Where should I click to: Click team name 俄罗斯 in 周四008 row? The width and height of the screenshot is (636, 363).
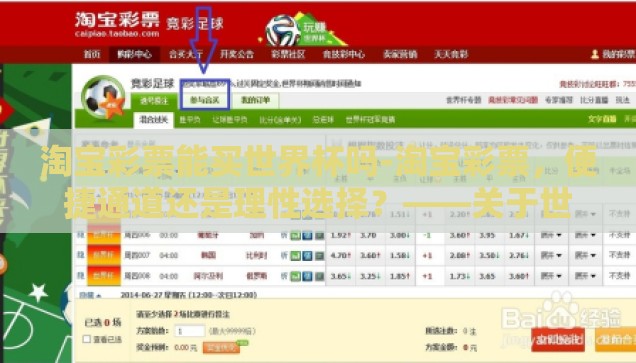tap(256, 276)
